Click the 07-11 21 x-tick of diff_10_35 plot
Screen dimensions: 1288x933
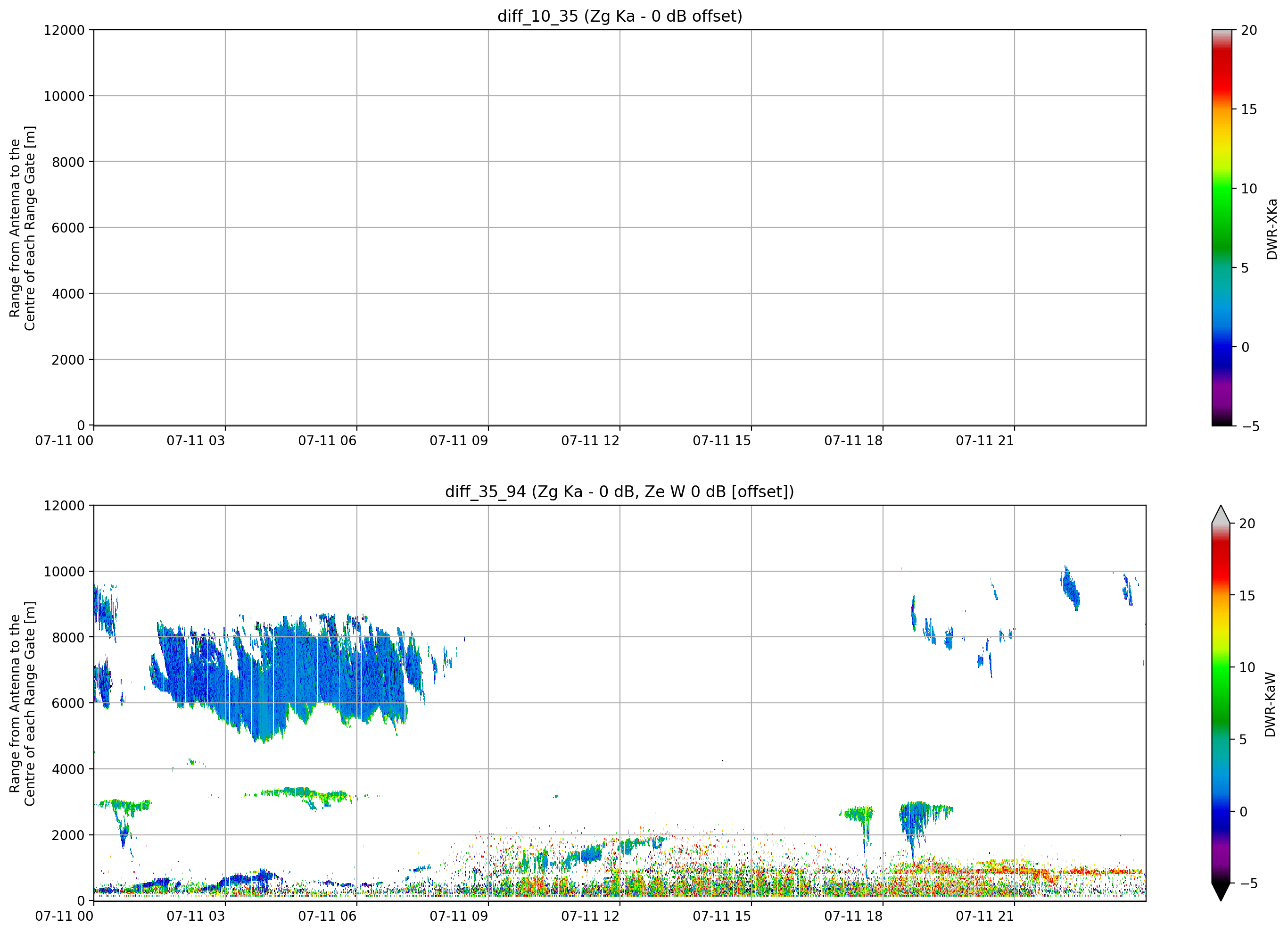click(x=985, y=441)
